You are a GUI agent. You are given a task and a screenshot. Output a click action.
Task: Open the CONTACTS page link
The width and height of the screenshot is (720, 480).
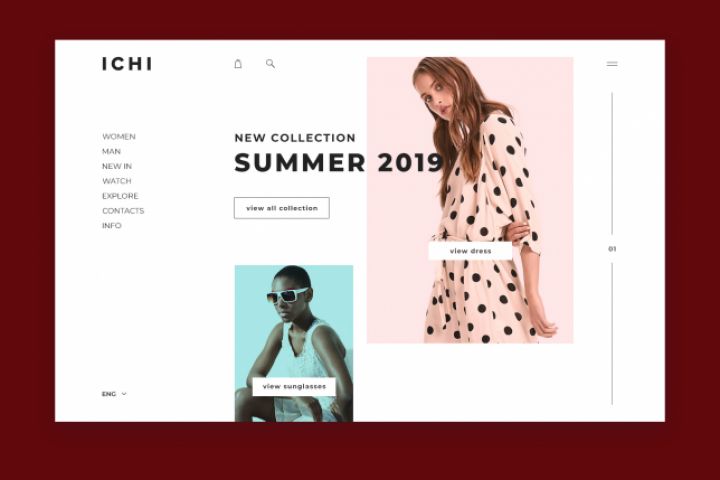(x=123, y=210)
